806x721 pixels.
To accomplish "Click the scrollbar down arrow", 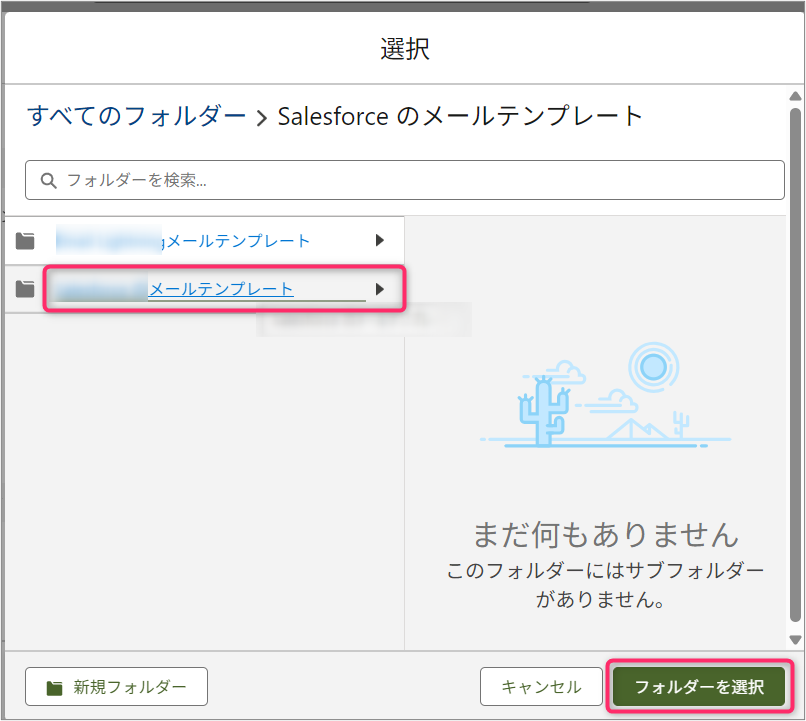I will (795, 639).
